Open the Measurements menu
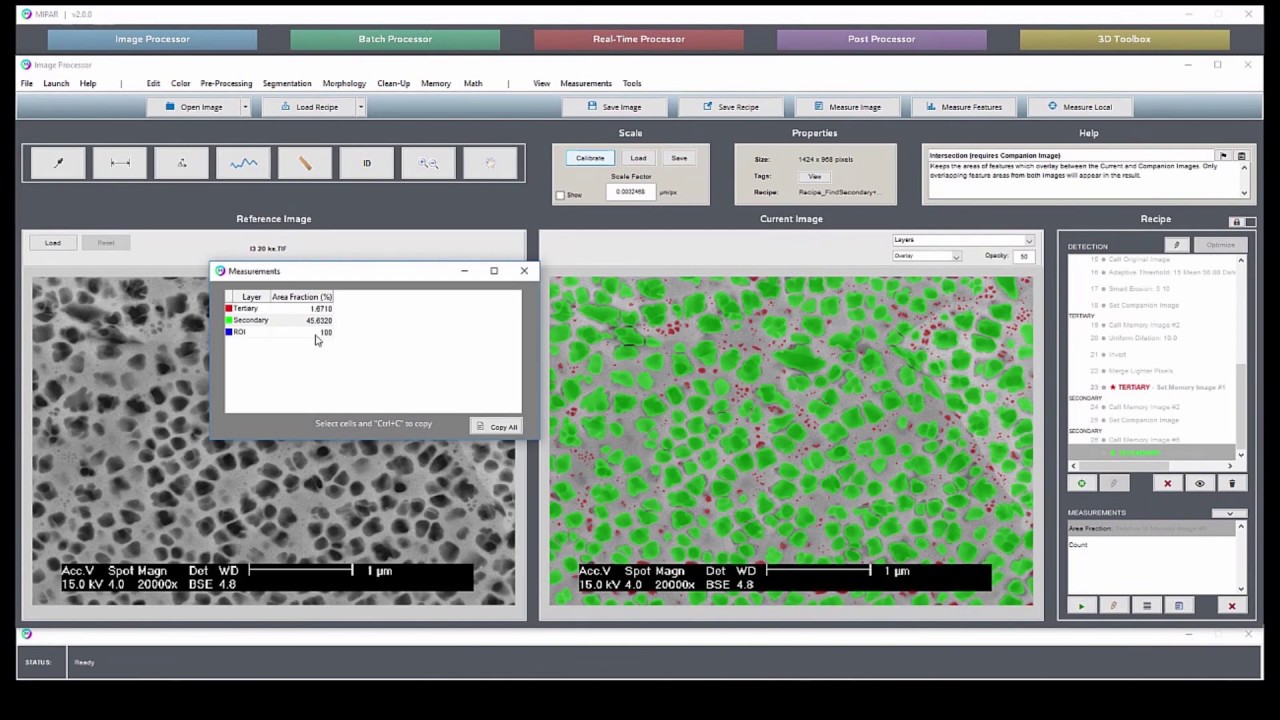The height and width of the screenshot is (720, 1280). 586,84
